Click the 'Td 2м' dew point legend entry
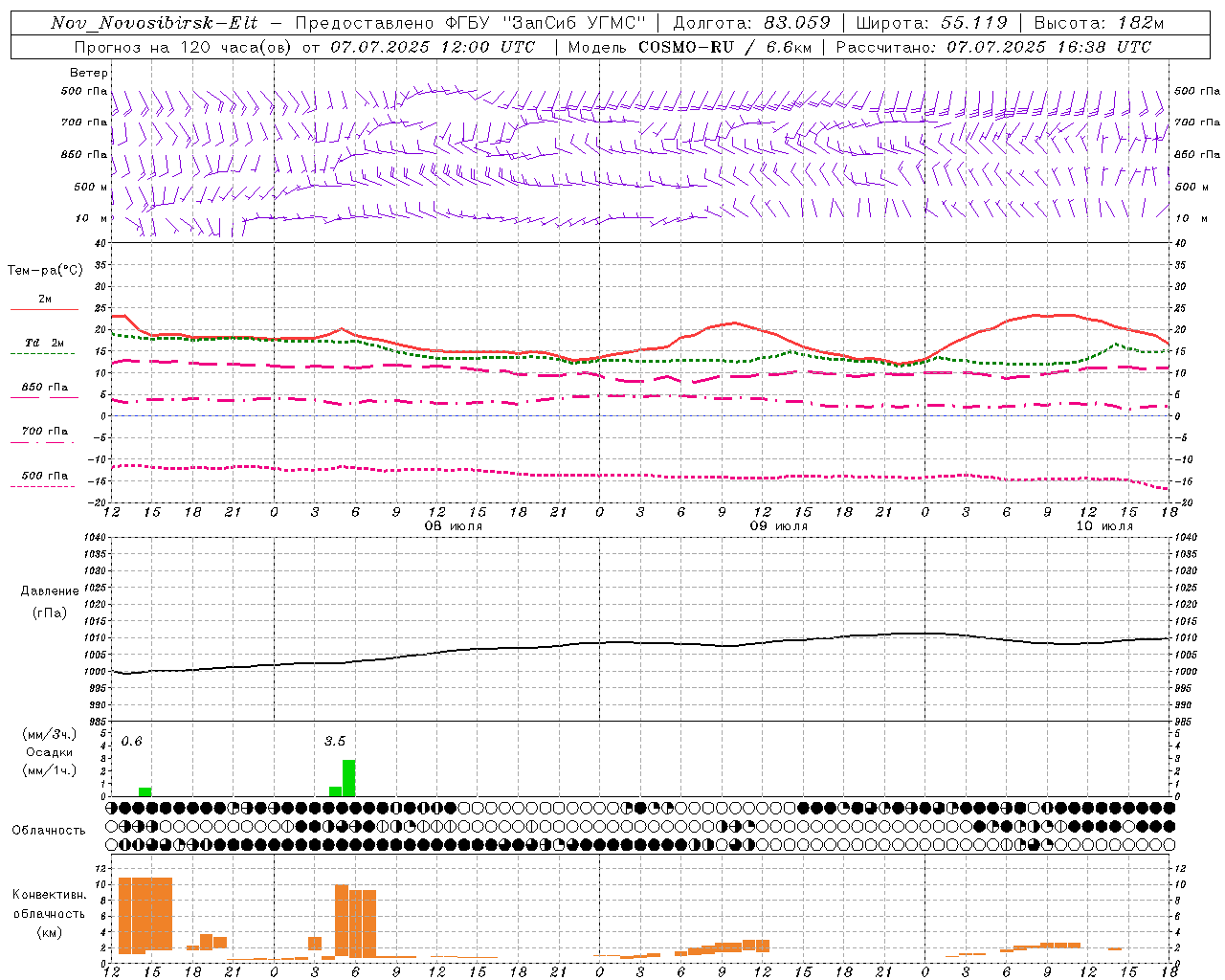This screenshot has height=980, width=1225. tap(44, 343)
